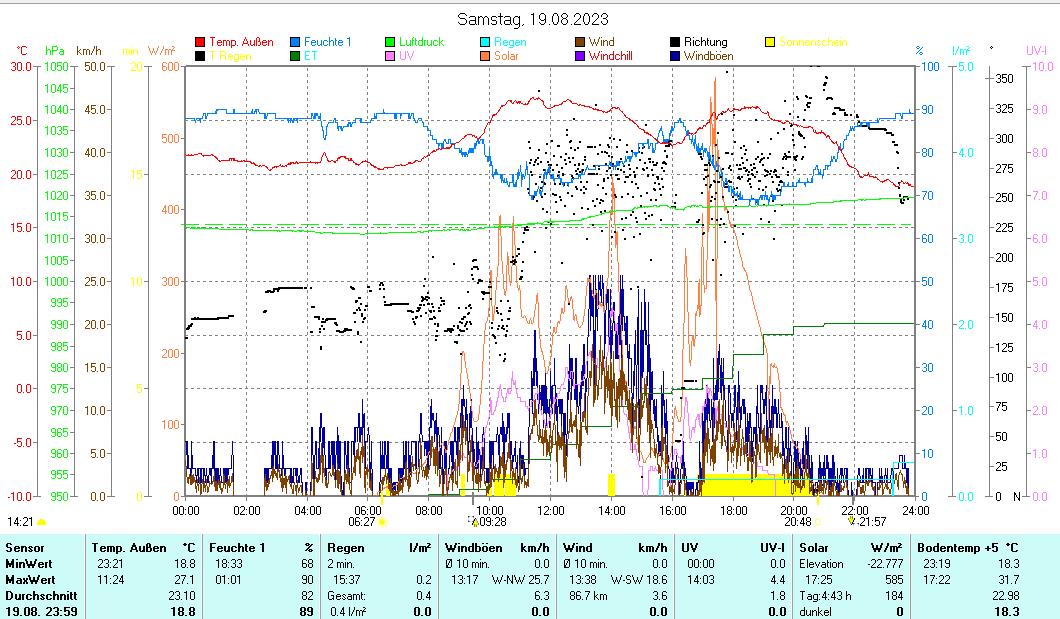The width and height of the screenshot is (1060, 619).
Task: Click the 24:00 time axis label
Action: [915, 511]
